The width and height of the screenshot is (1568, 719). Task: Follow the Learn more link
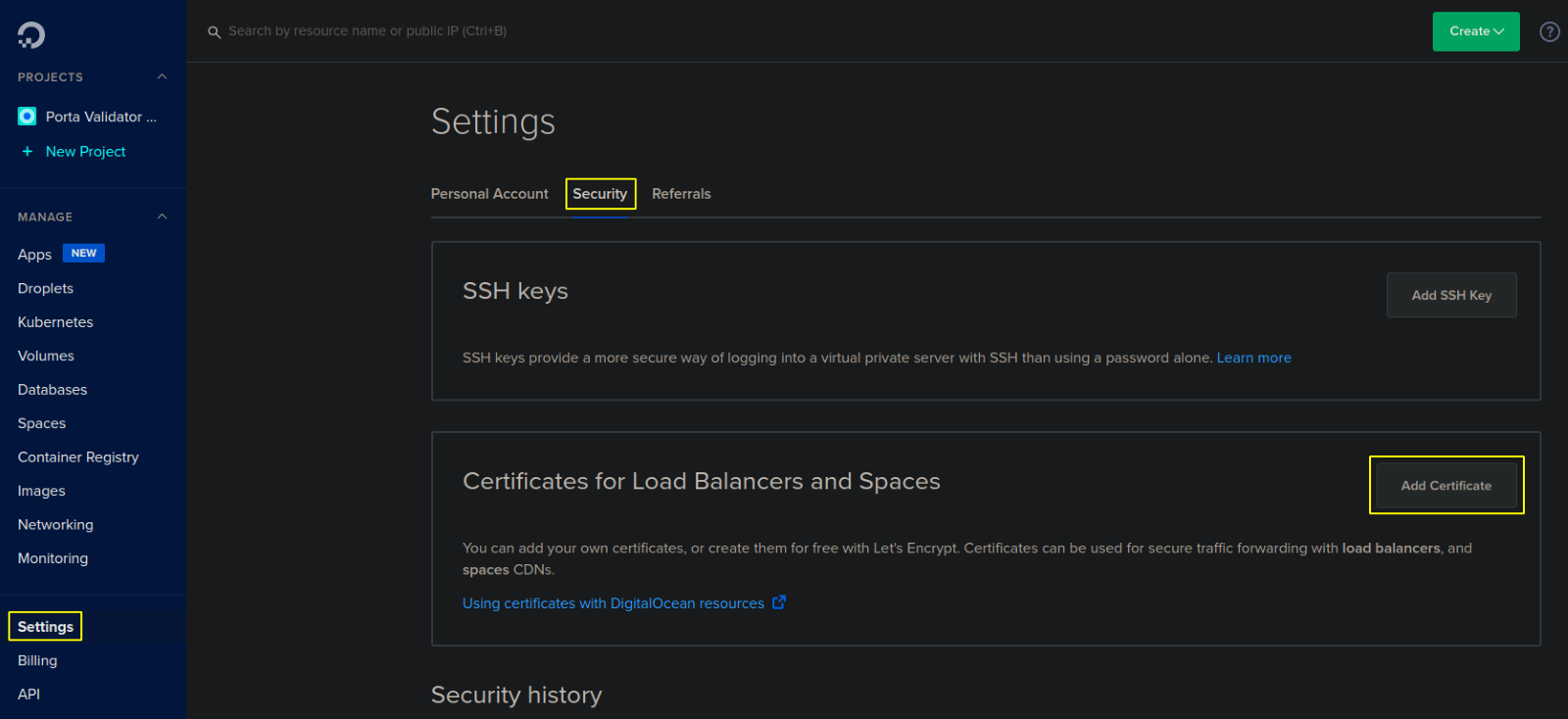pos(1253,358)
